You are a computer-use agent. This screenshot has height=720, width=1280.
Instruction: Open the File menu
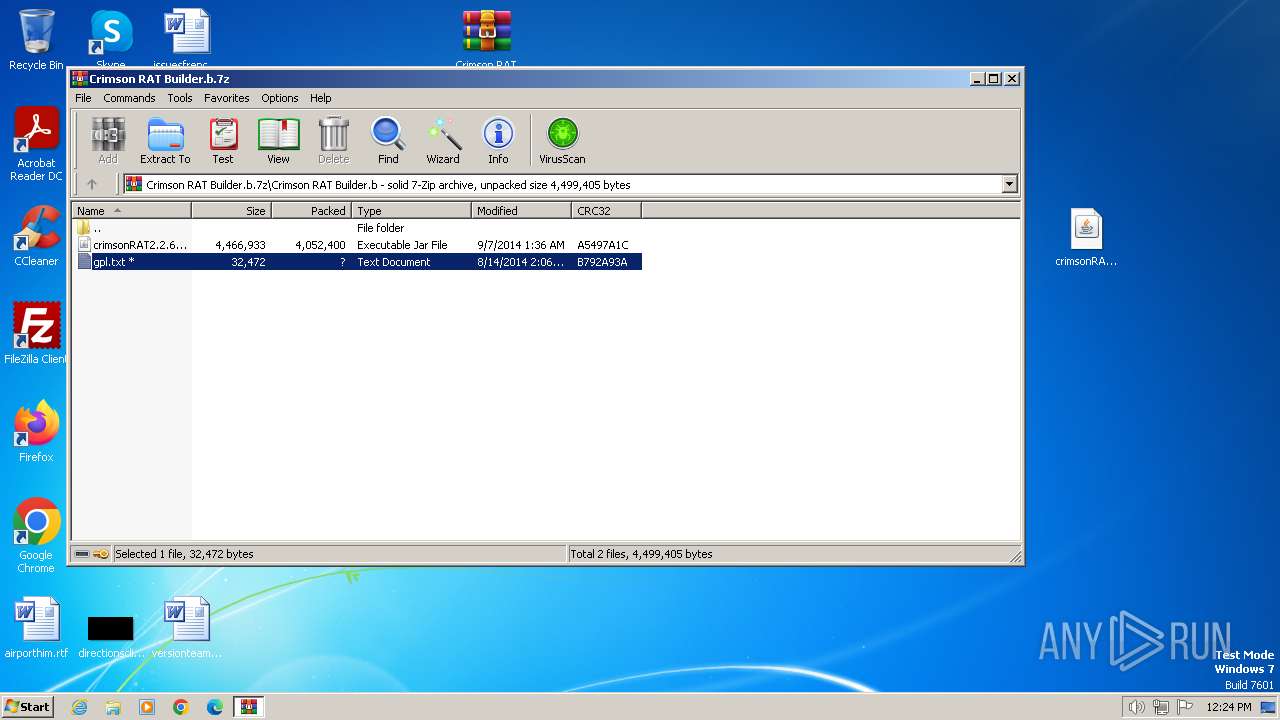point(83,98)
